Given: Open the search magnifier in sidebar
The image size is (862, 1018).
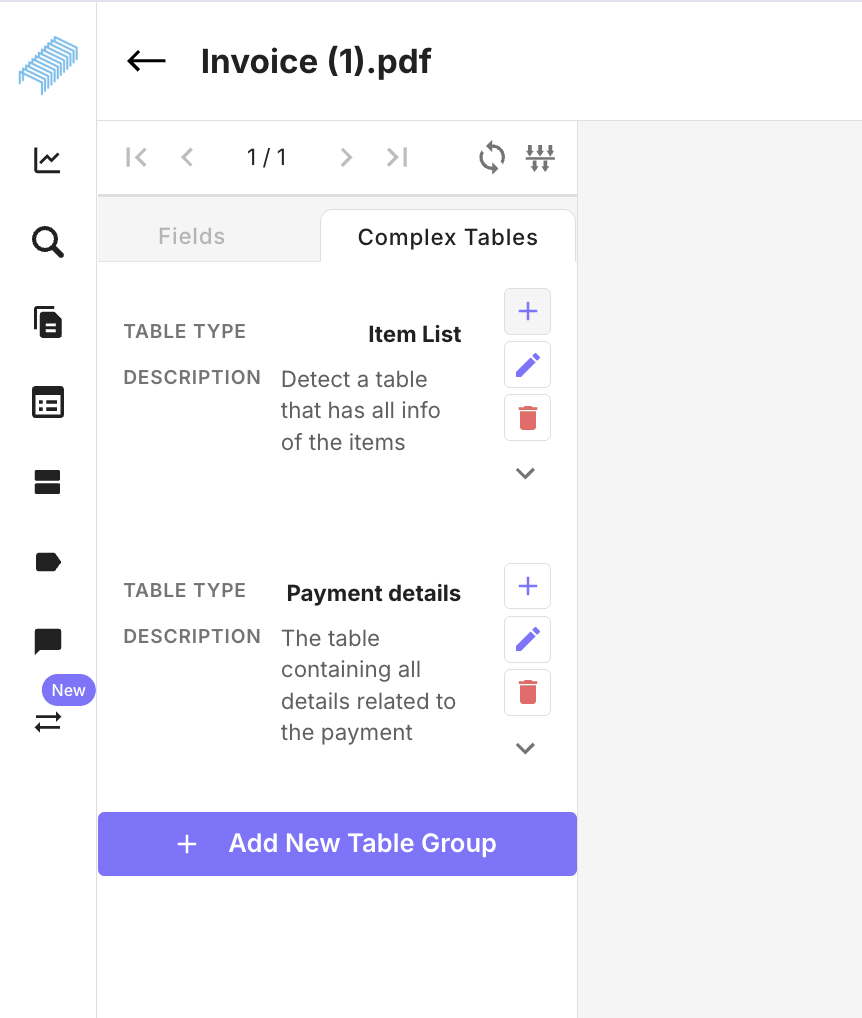Looking at the screenshot, I should 47,242.
